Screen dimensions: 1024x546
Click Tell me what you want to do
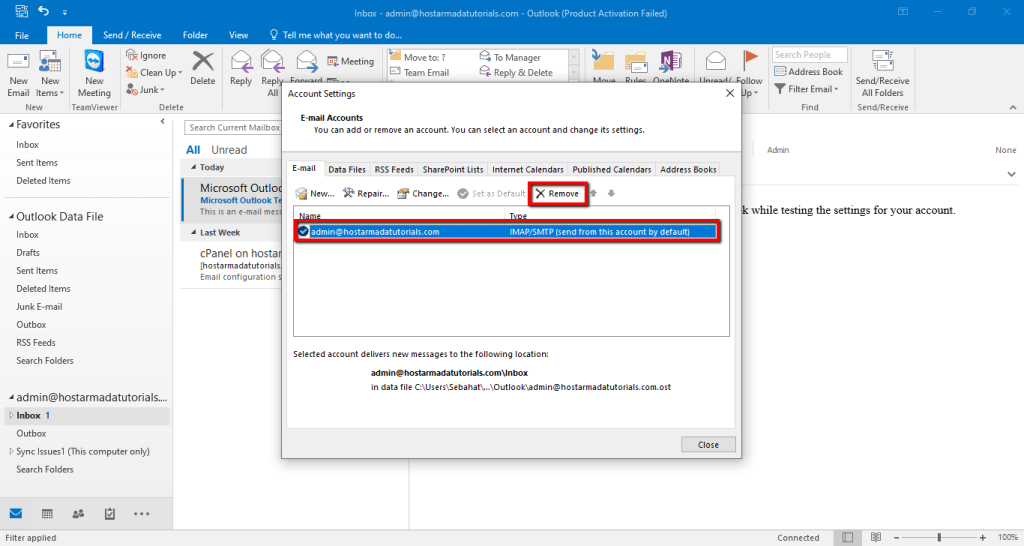336,35
